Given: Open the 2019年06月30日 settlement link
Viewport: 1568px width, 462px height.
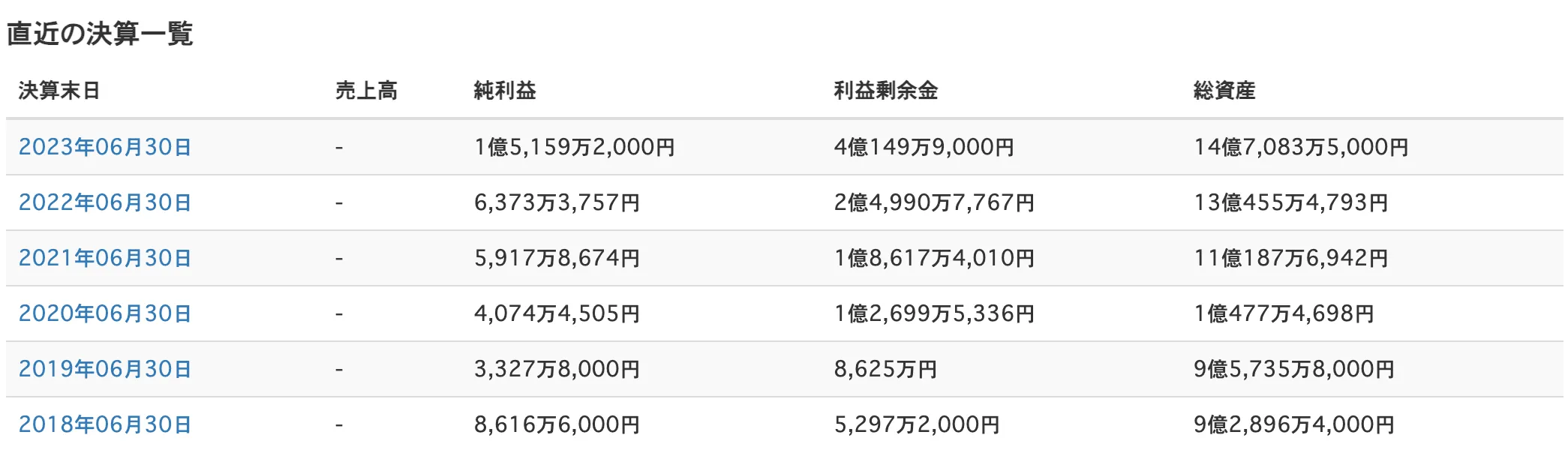Looking at the screenshot, I should [105, 369].
